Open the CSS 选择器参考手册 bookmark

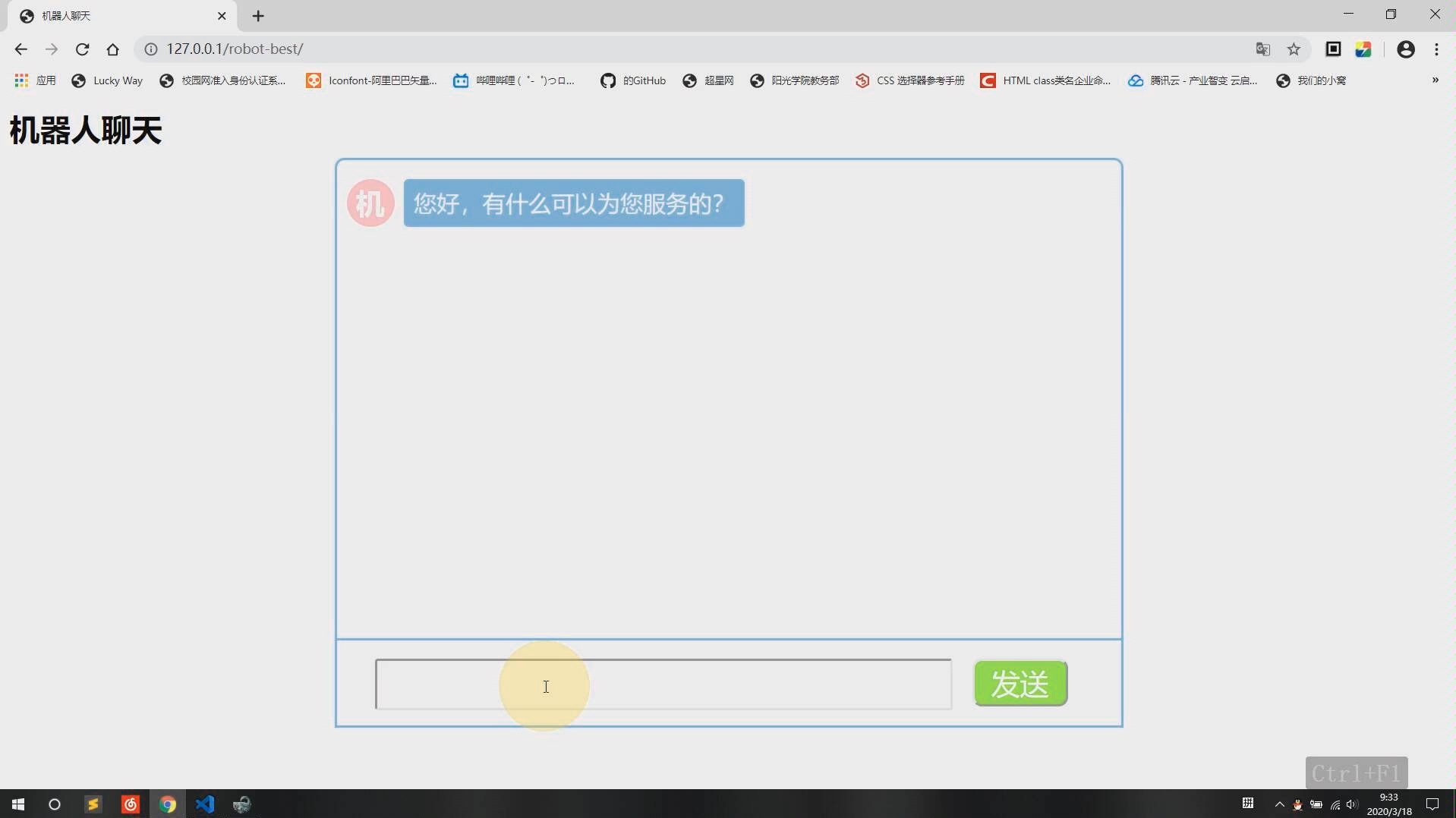910,80
